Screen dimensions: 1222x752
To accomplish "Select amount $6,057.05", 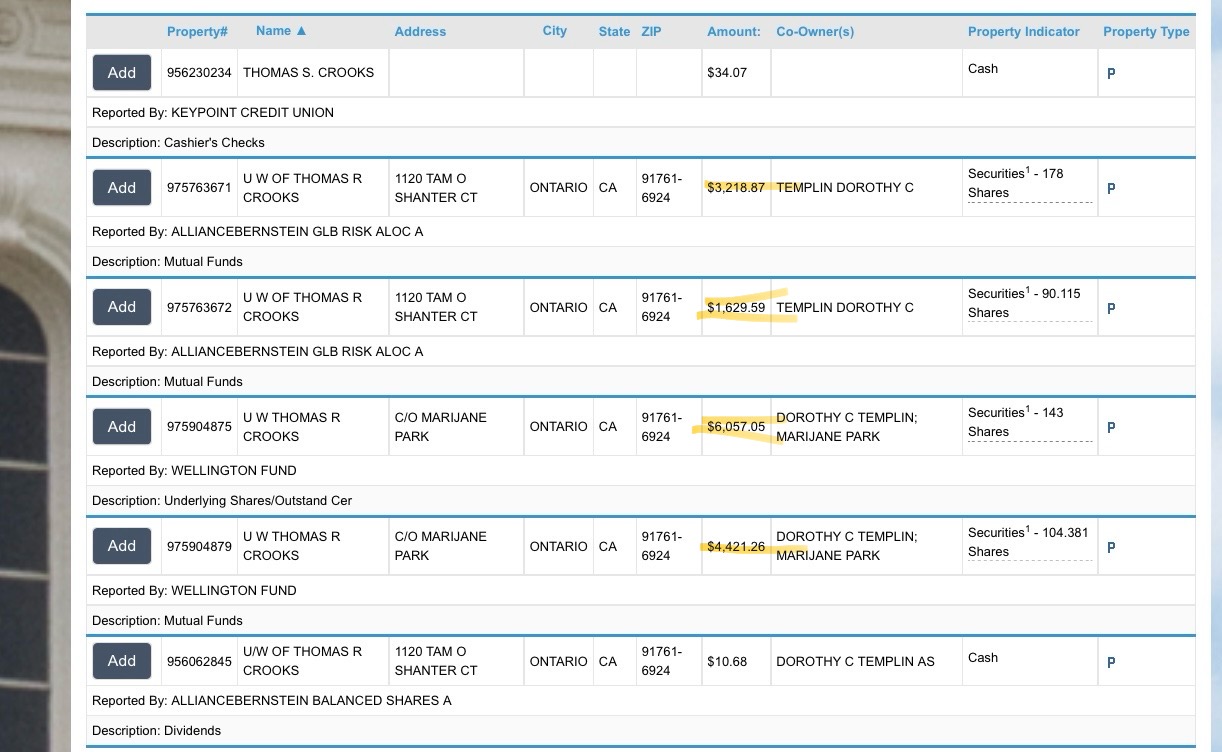I will pos(736,426).
